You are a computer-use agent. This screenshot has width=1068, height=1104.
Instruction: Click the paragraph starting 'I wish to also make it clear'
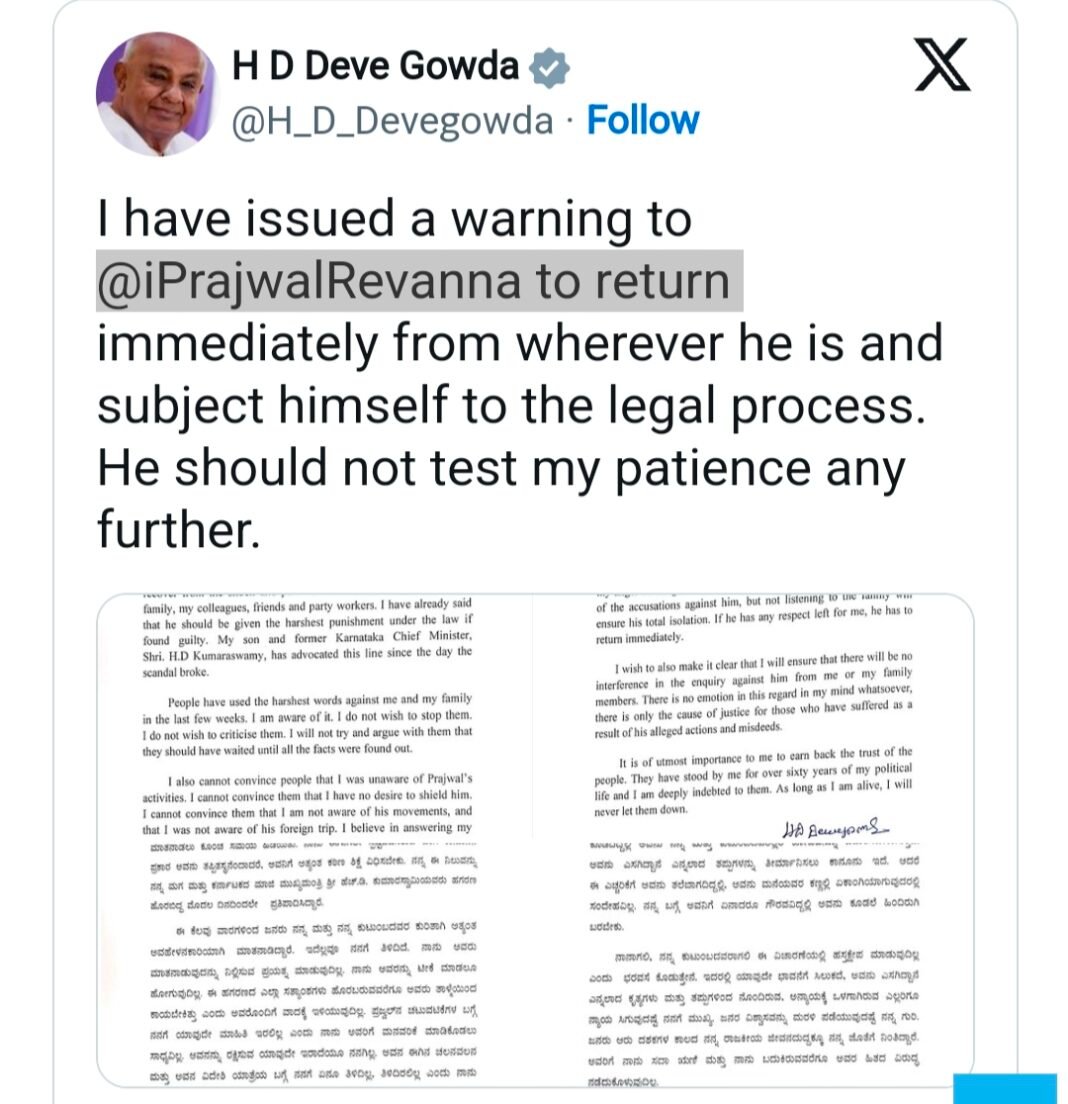753,694
